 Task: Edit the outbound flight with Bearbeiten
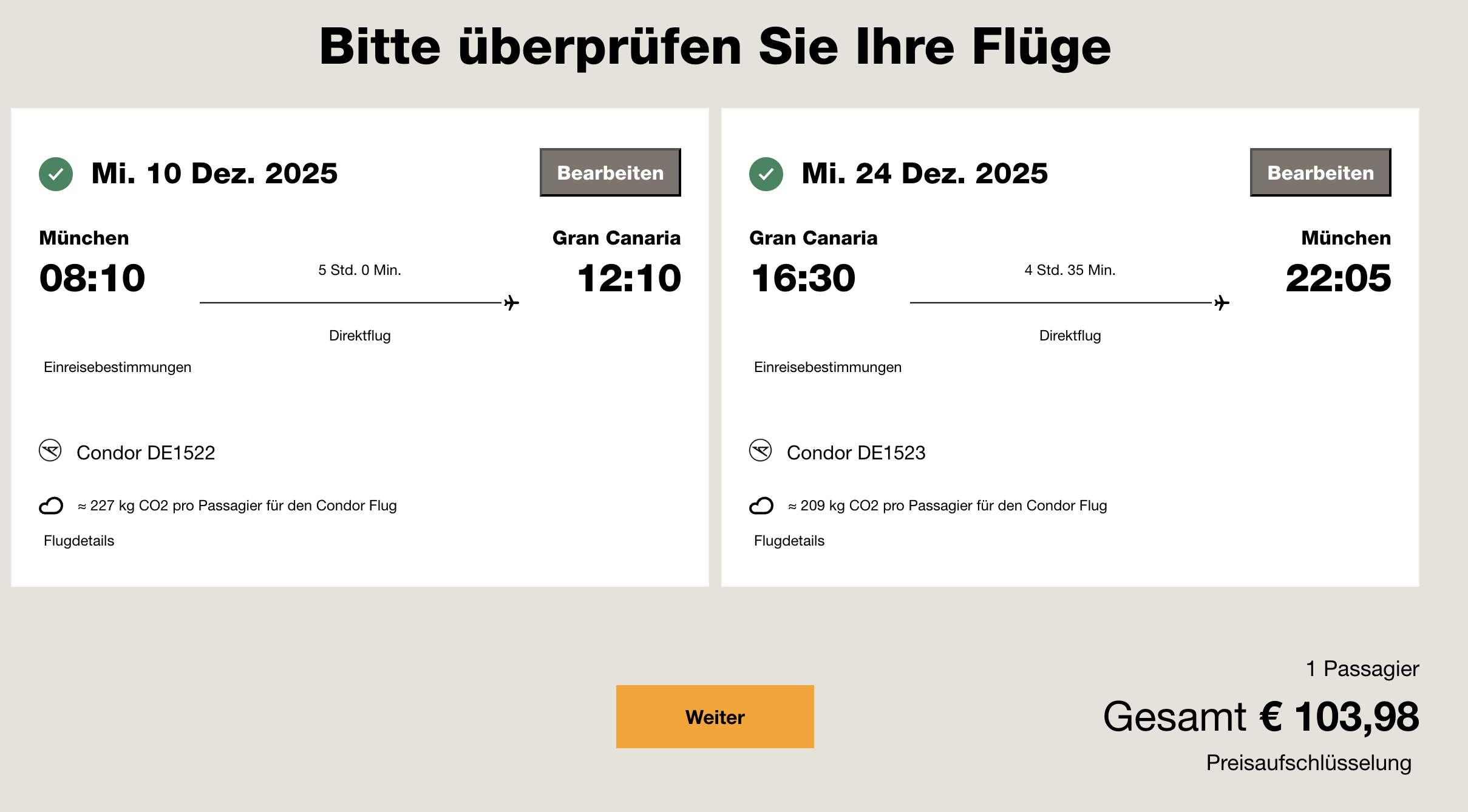610,173
